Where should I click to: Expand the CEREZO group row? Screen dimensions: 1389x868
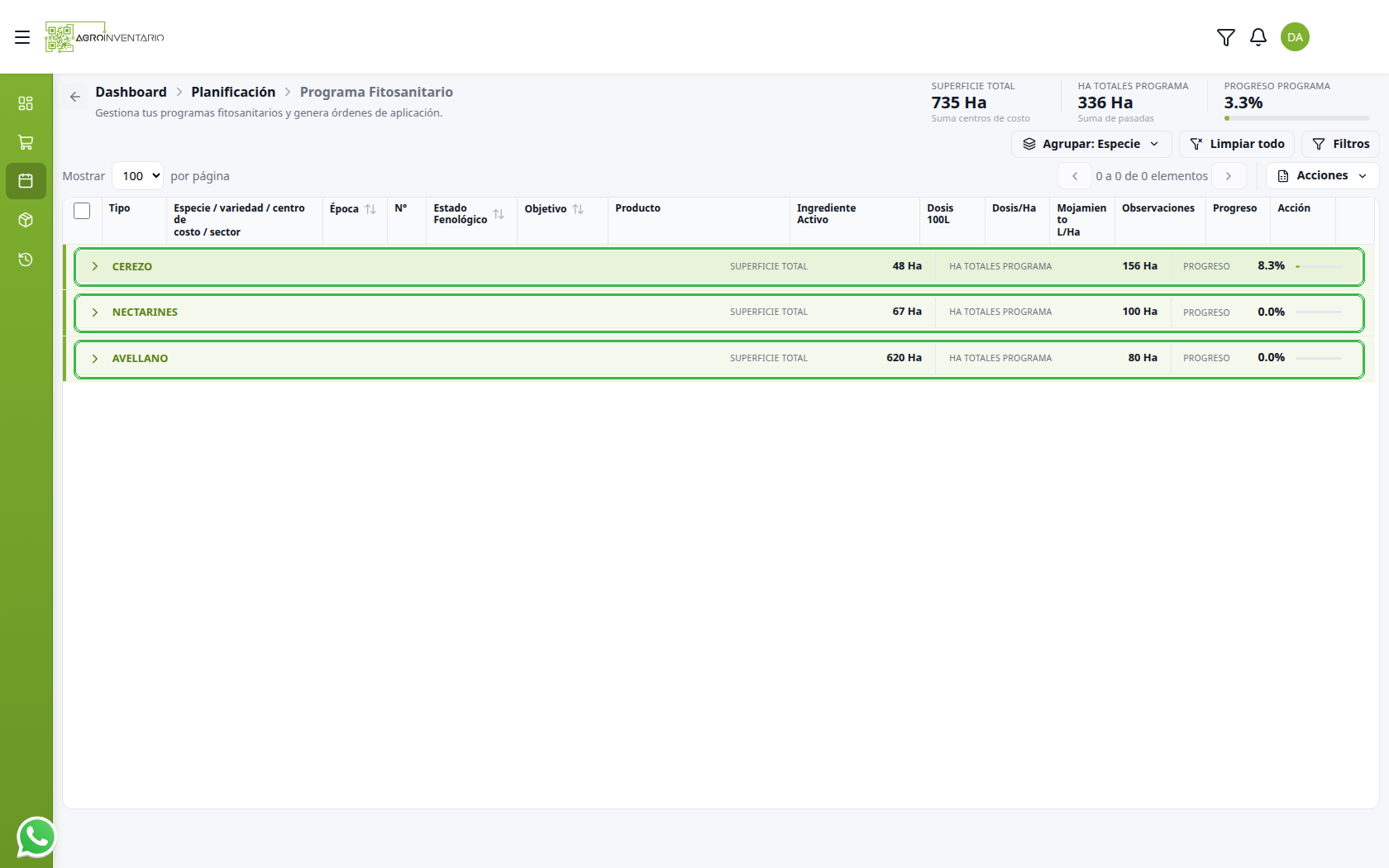(95, 266)
